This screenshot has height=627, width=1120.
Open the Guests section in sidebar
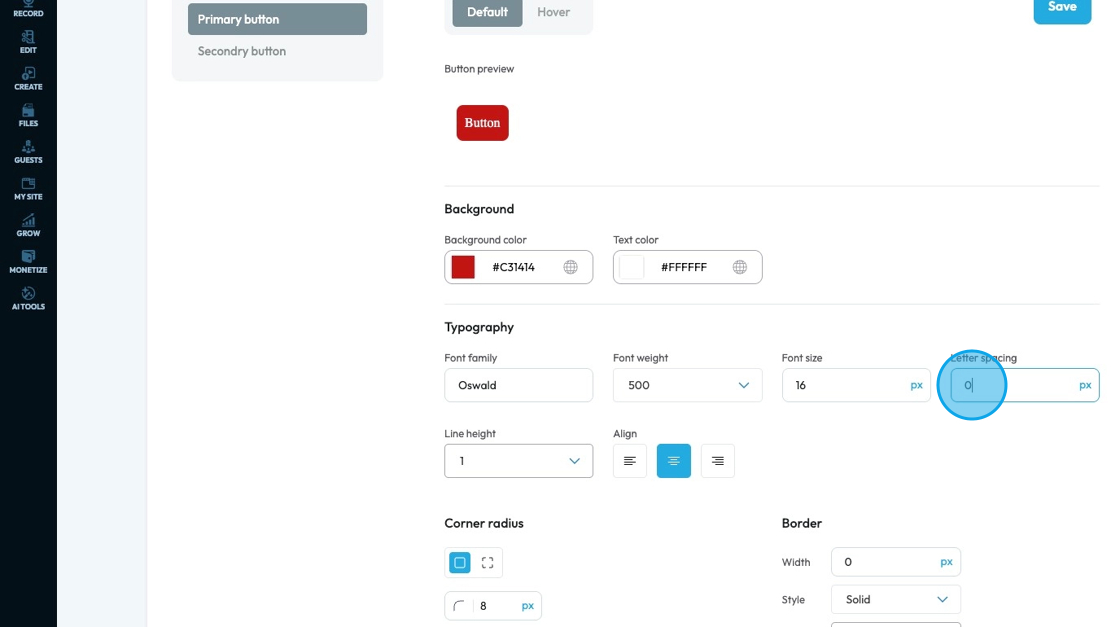click(28, 152)
